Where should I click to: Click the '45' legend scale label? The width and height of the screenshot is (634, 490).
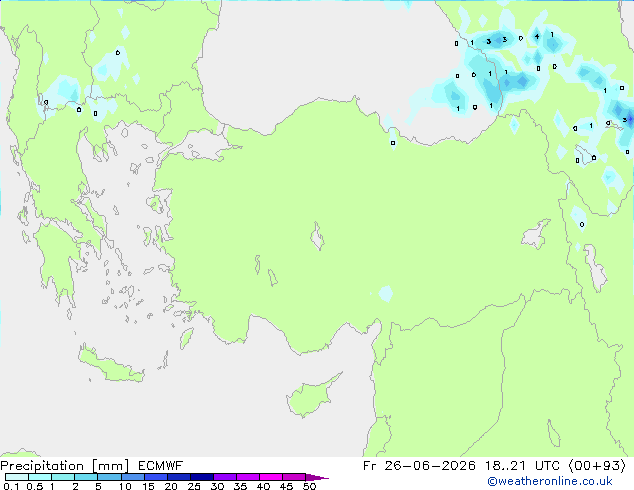(286, 486)
